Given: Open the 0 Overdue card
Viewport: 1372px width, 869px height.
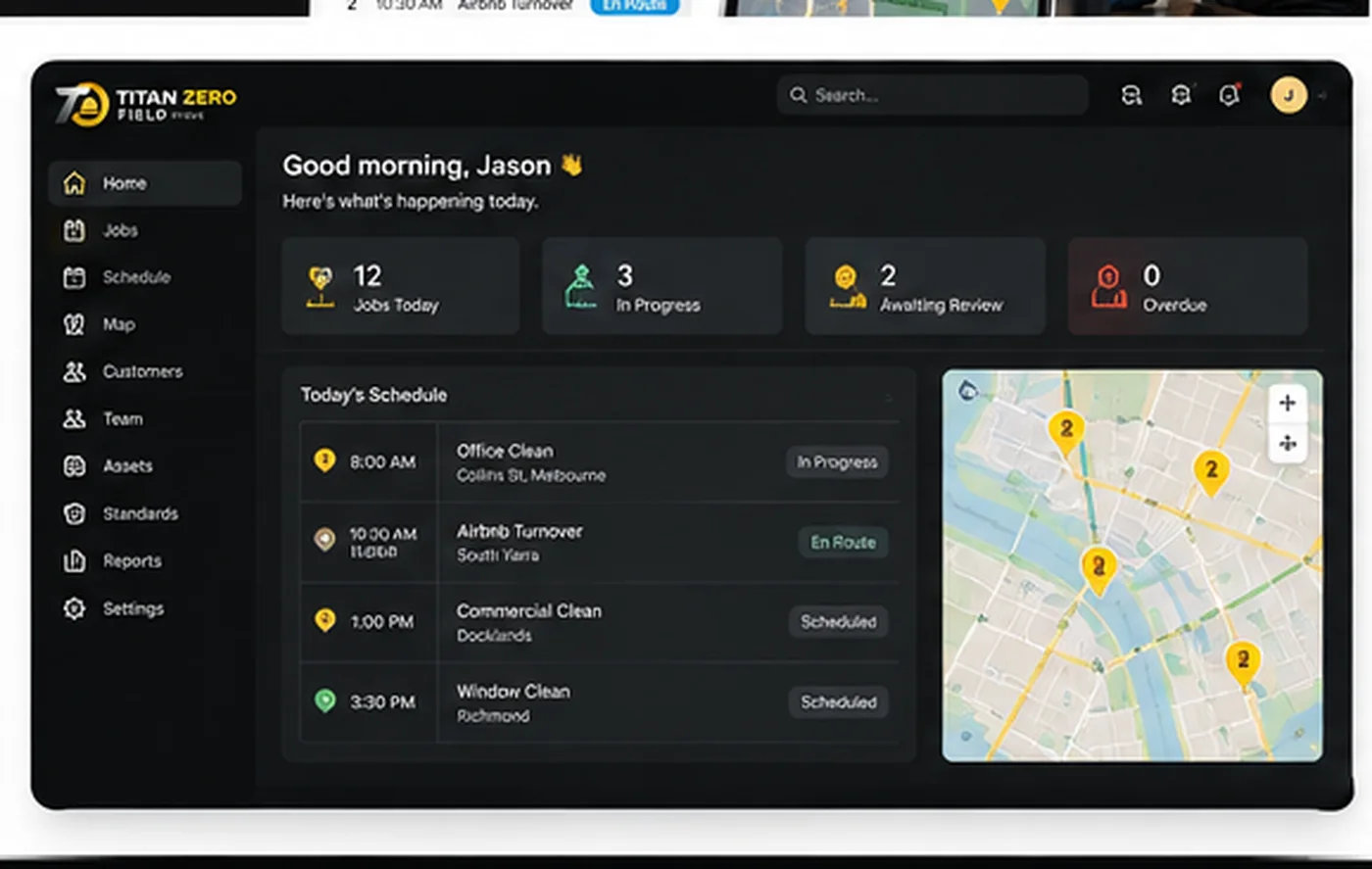Looking at the screenshot, I should click(x=1188, y=286).
